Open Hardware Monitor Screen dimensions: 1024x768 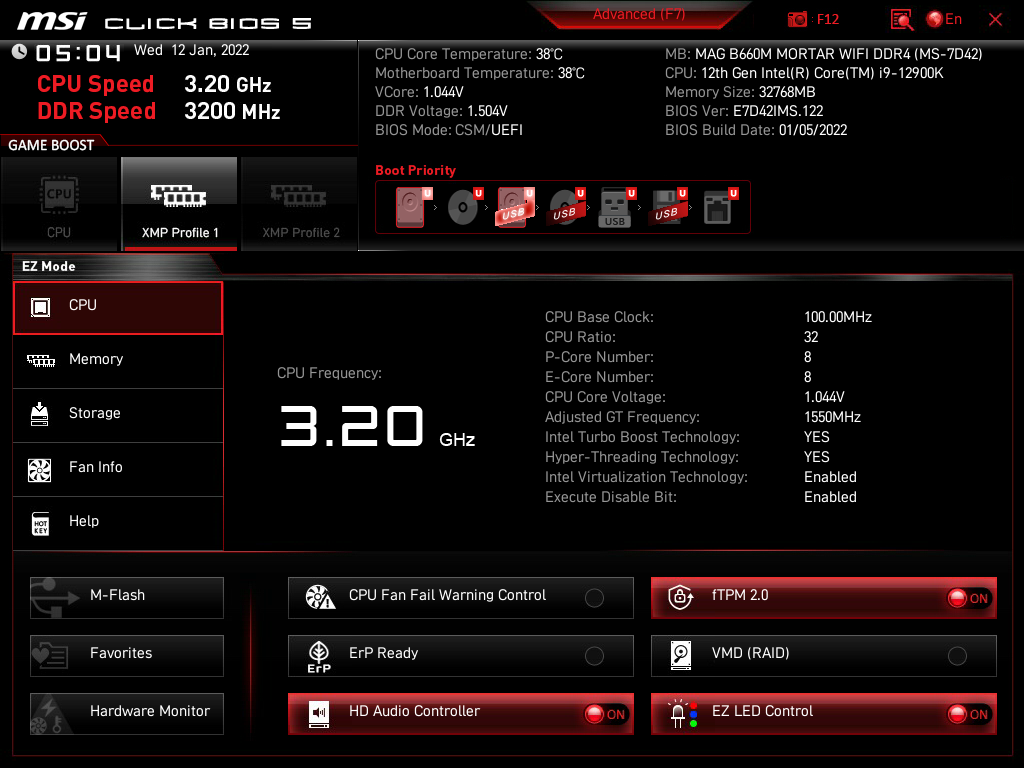click(x=127, y=714)
